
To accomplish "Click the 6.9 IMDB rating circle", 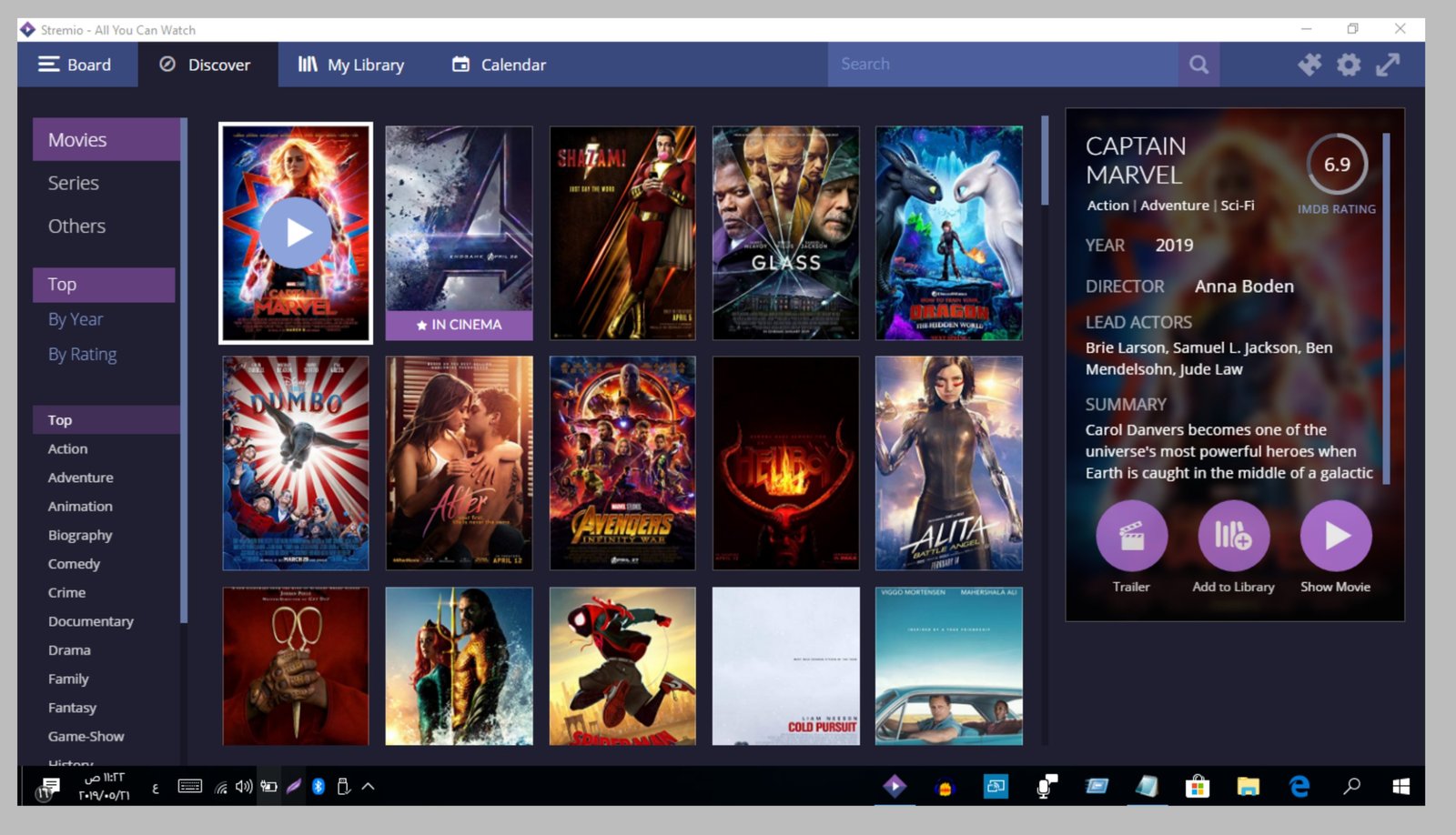I will pos(1337,165).
